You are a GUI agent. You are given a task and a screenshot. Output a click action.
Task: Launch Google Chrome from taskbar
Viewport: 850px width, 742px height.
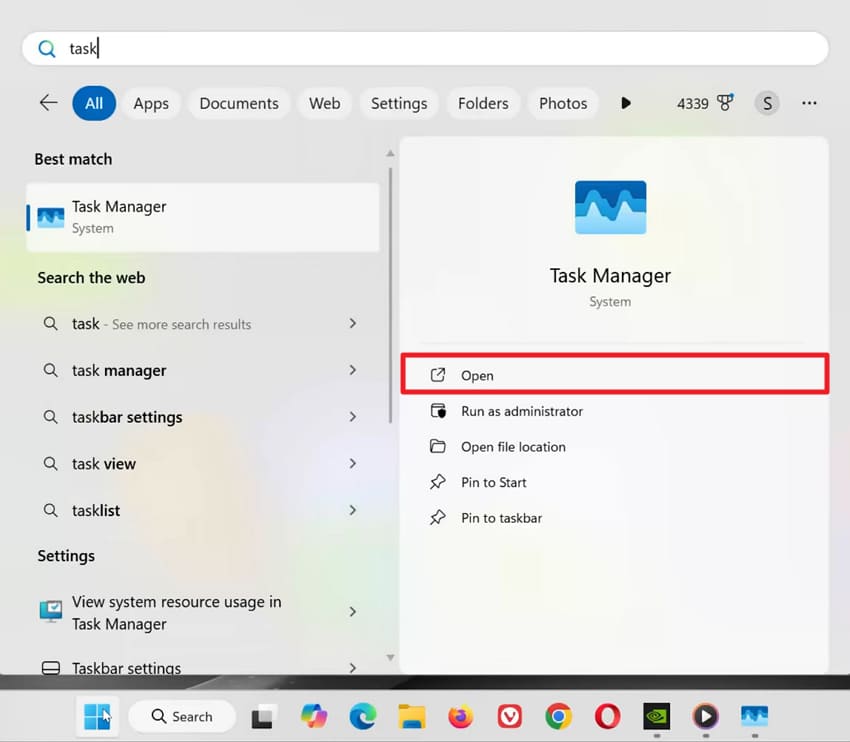(x=558, y=716)
